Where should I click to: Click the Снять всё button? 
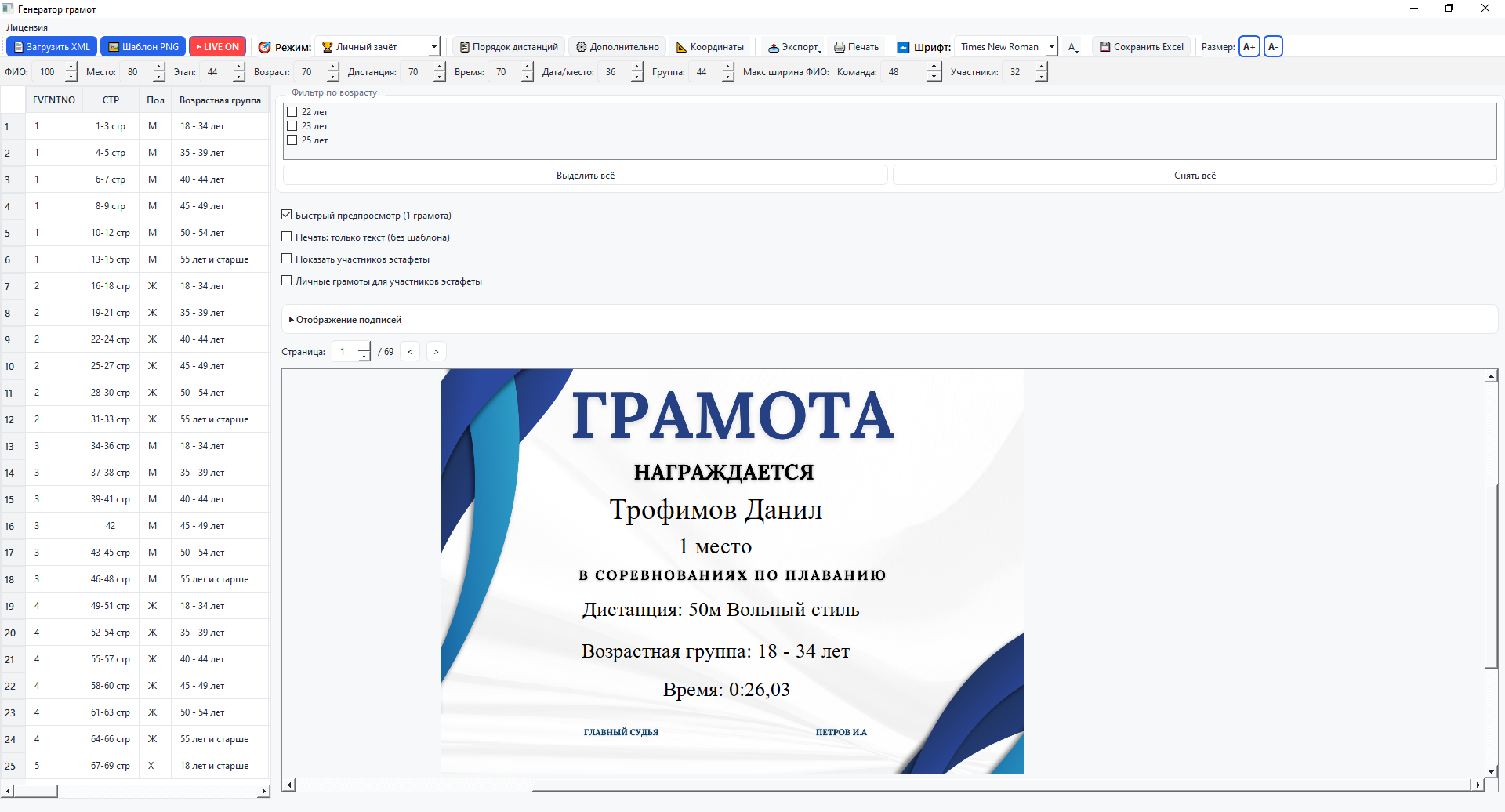(x=1195, y=176)
